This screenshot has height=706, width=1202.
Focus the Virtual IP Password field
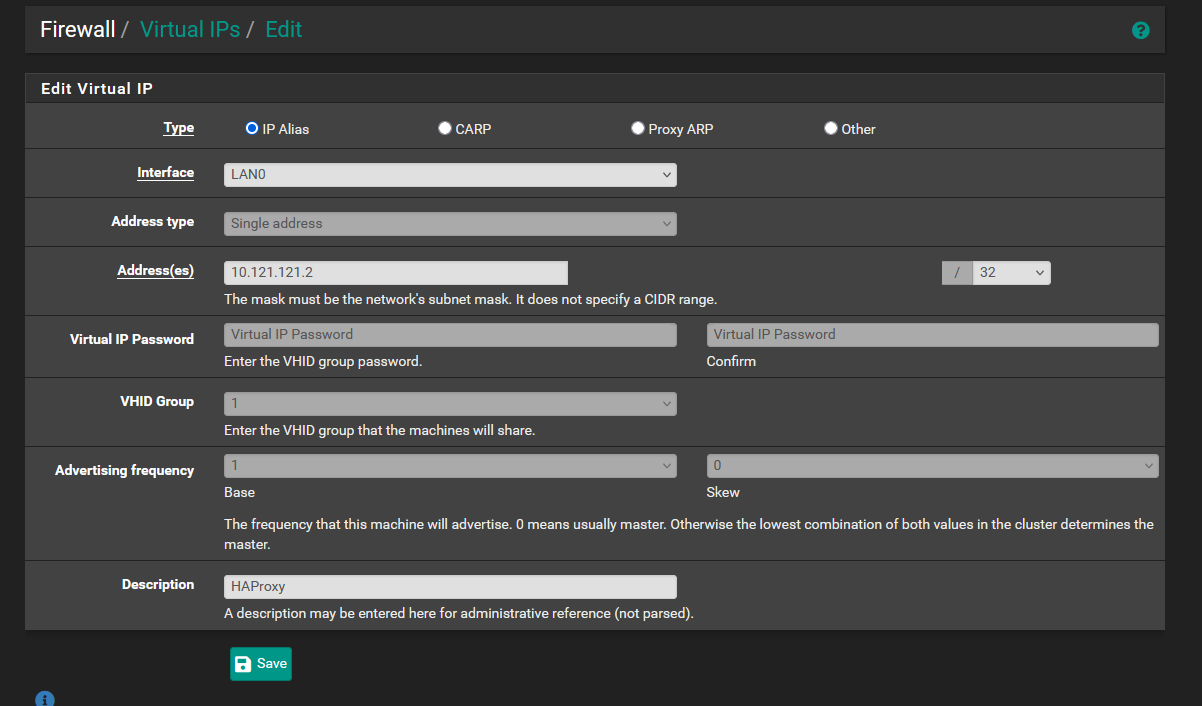(450, 335)
